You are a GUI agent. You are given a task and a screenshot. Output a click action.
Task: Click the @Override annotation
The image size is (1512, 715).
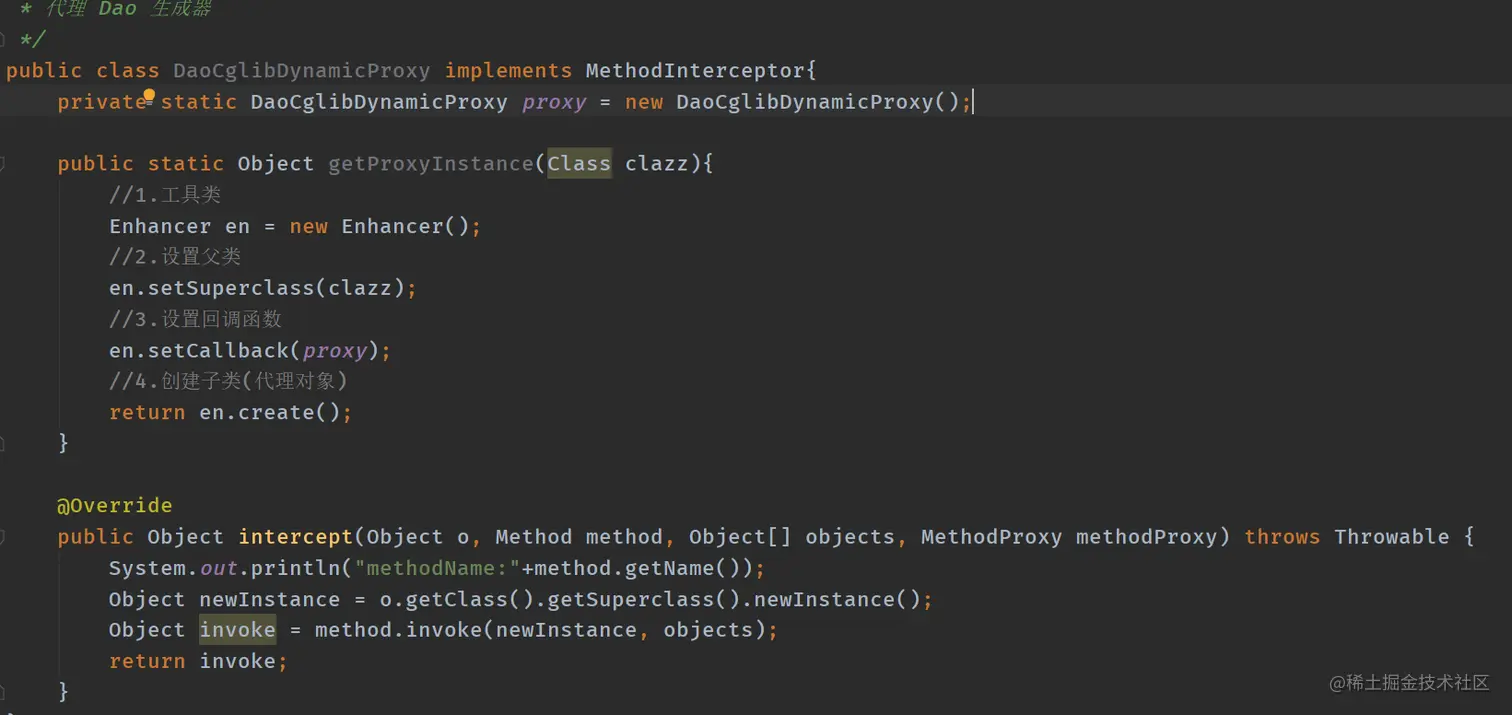(114, 505)
